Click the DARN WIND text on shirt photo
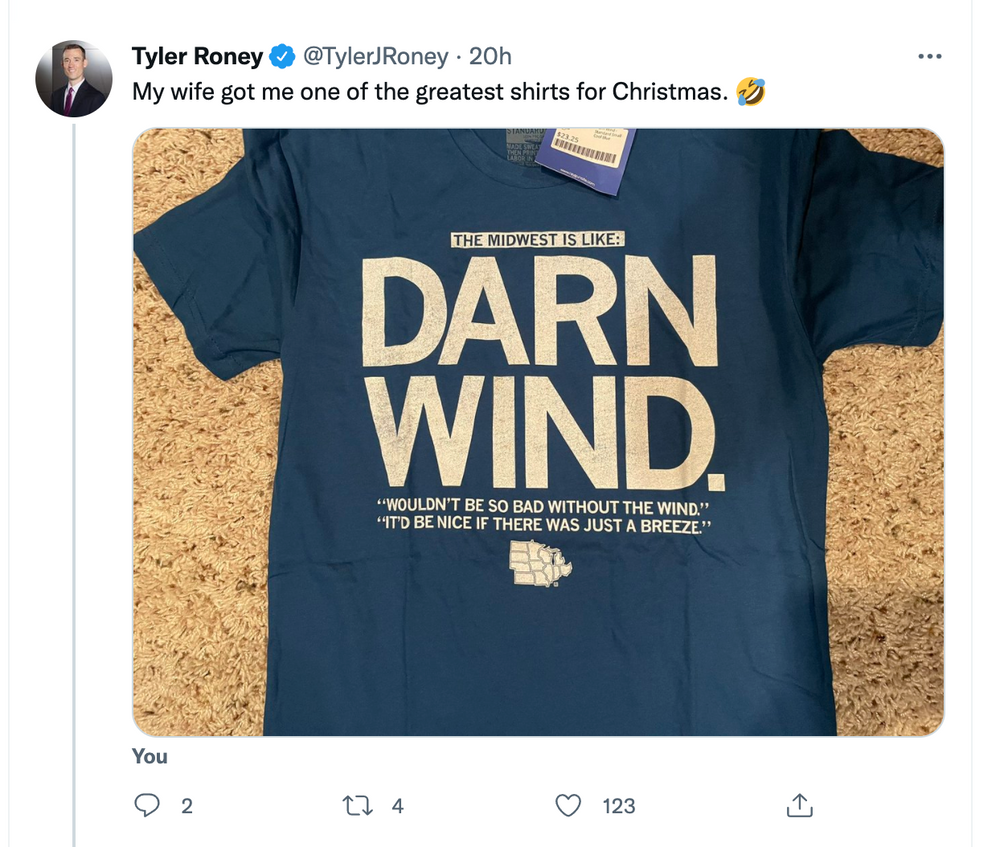The image size is (1000, 847). tap(541, 368)
